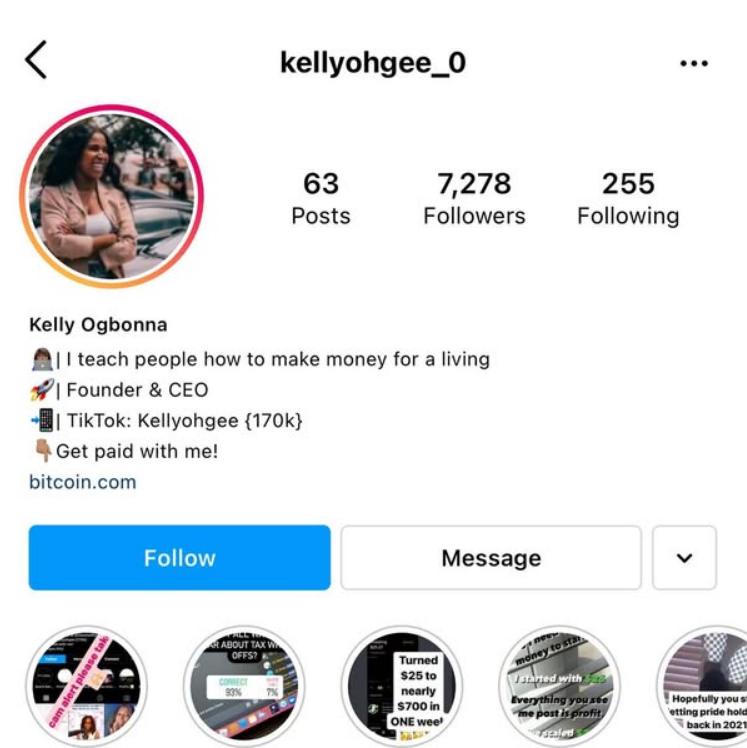
Task: Open the three-dot options menu
Action: [694, 63]
